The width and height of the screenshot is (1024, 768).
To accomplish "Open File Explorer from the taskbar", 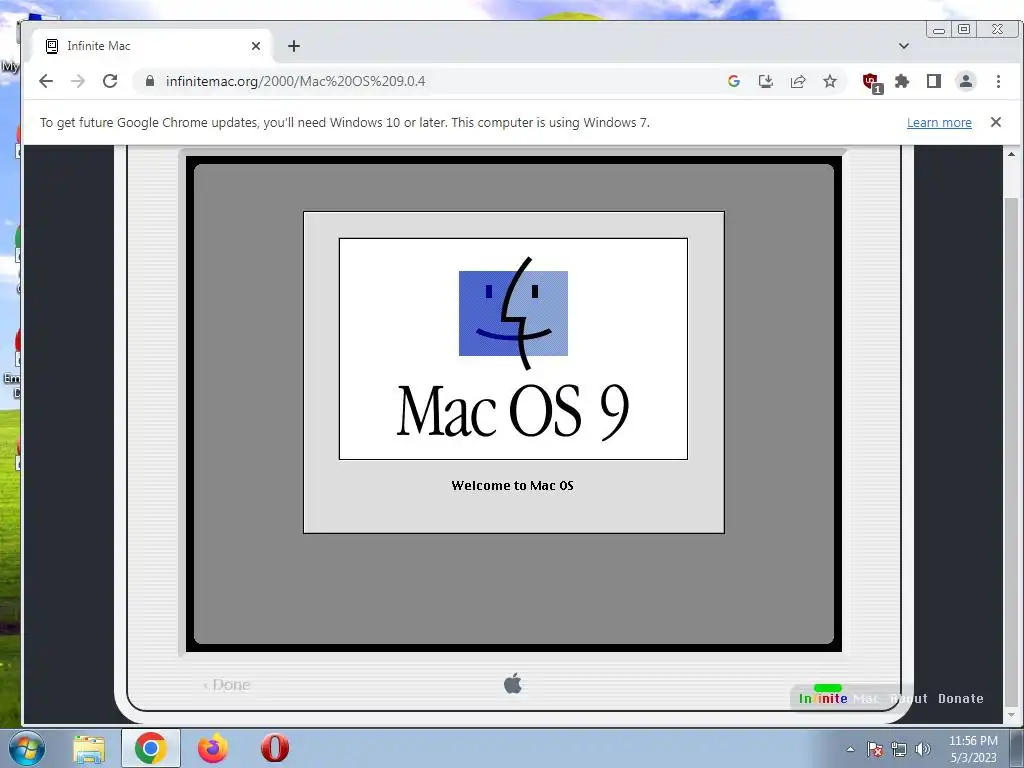I will pyautogui.click(x=89, y=748).
